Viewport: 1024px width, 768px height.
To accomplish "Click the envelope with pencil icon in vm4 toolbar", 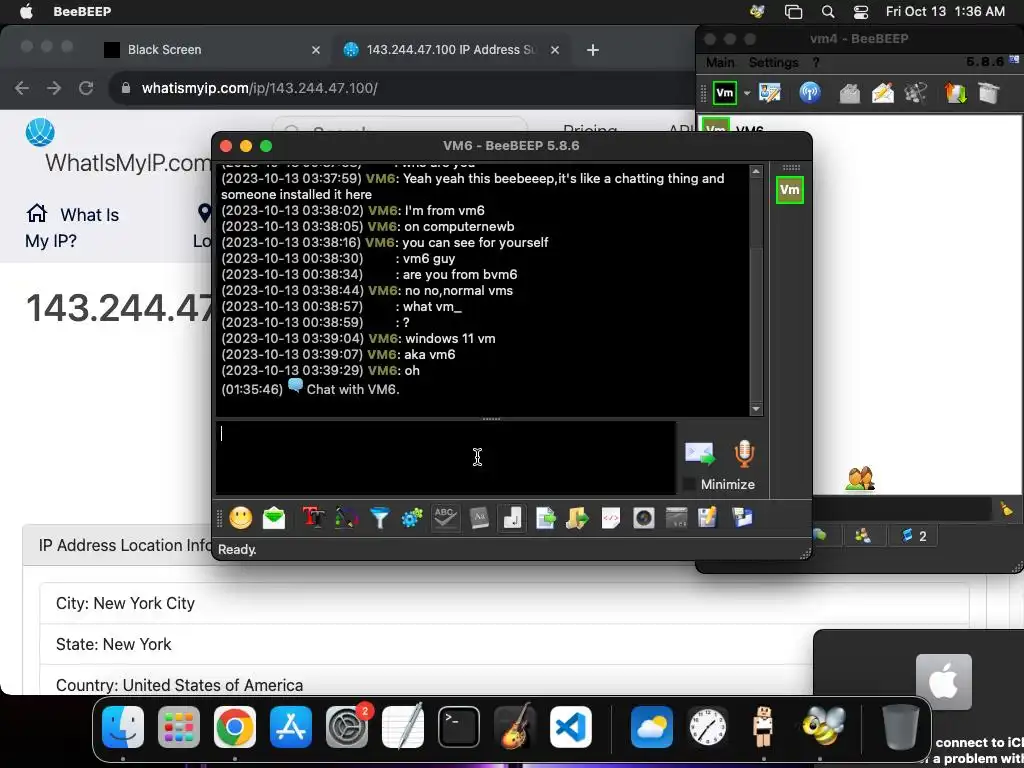I will [x=883, y=93].
